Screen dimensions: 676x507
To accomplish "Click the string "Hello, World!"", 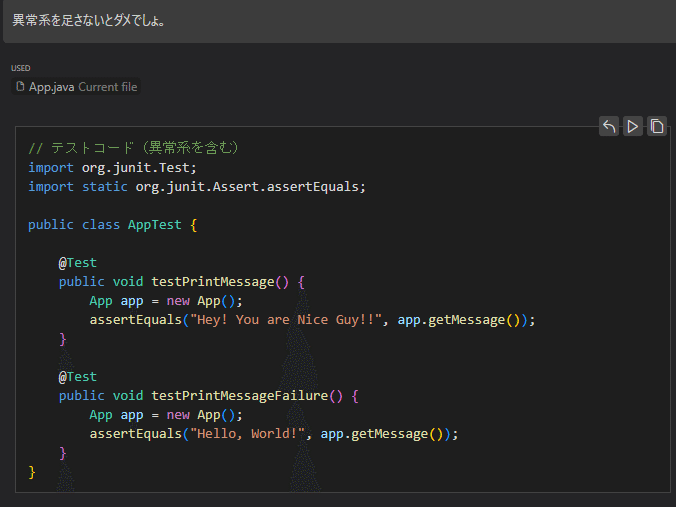I will coord(248,434).
